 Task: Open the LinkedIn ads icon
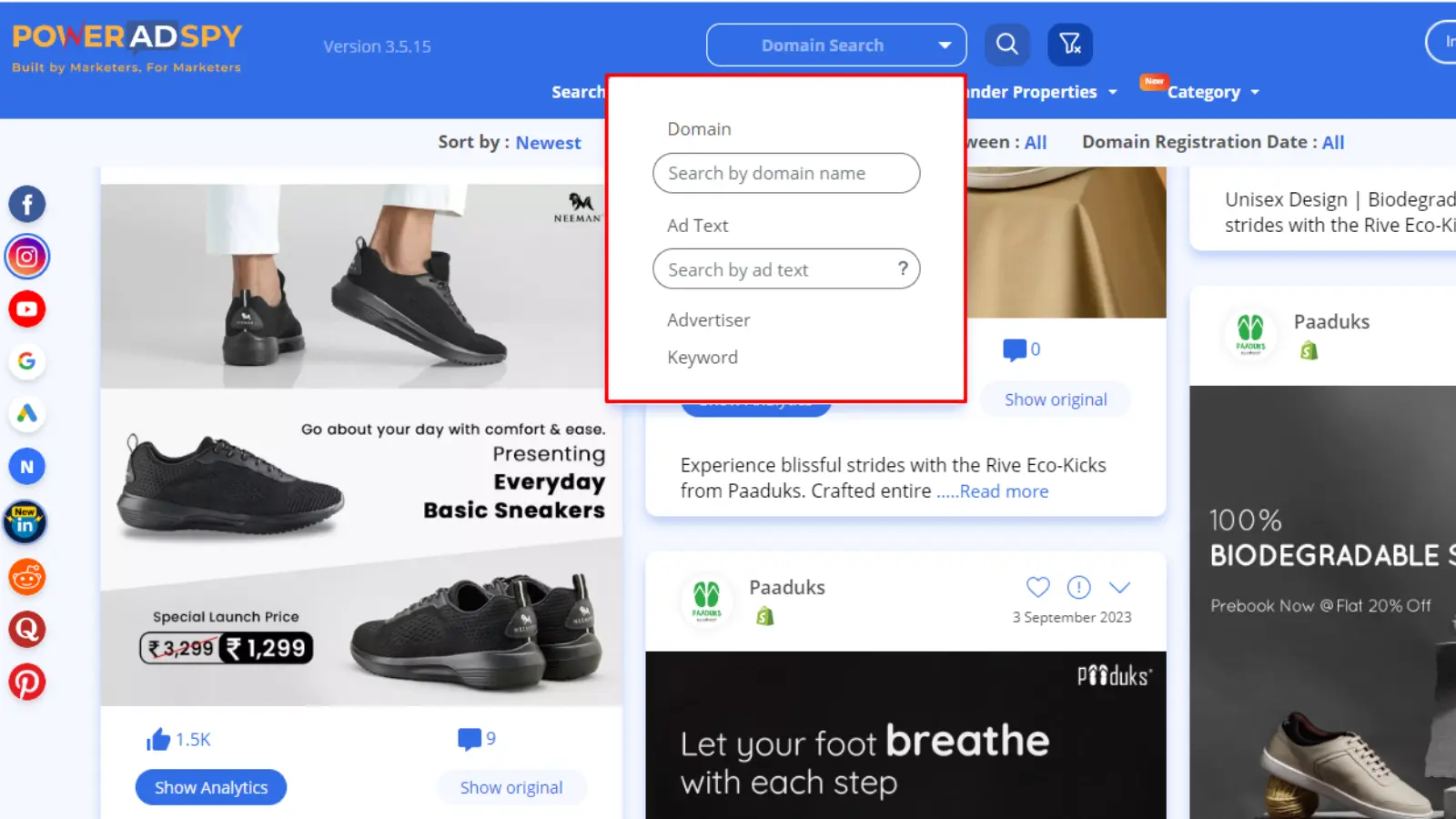click(x=25, y=522)
